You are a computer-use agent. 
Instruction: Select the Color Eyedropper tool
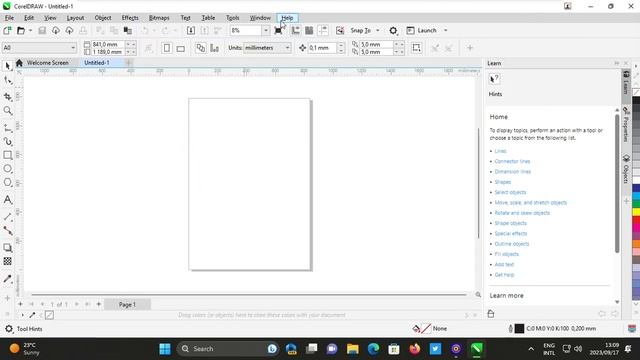pos(7,279)
